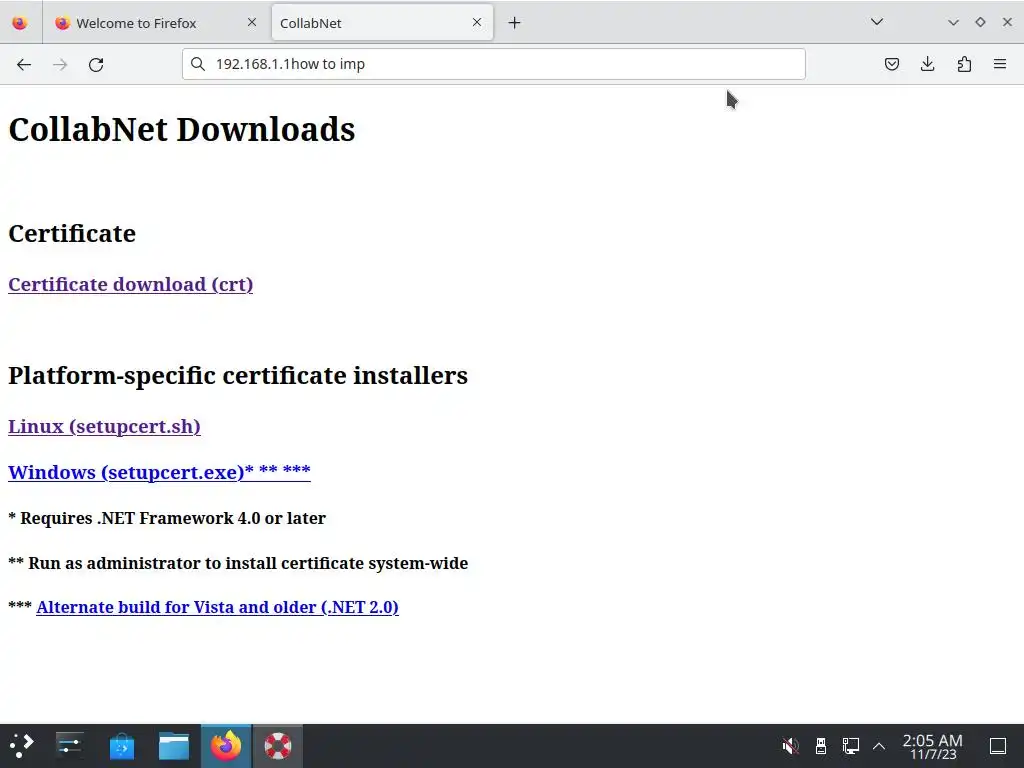Image resolution: width=1024 pixels, height=768 pixels.
Task: Launch Discover software store from taskbar
Action: click(121, 746)
